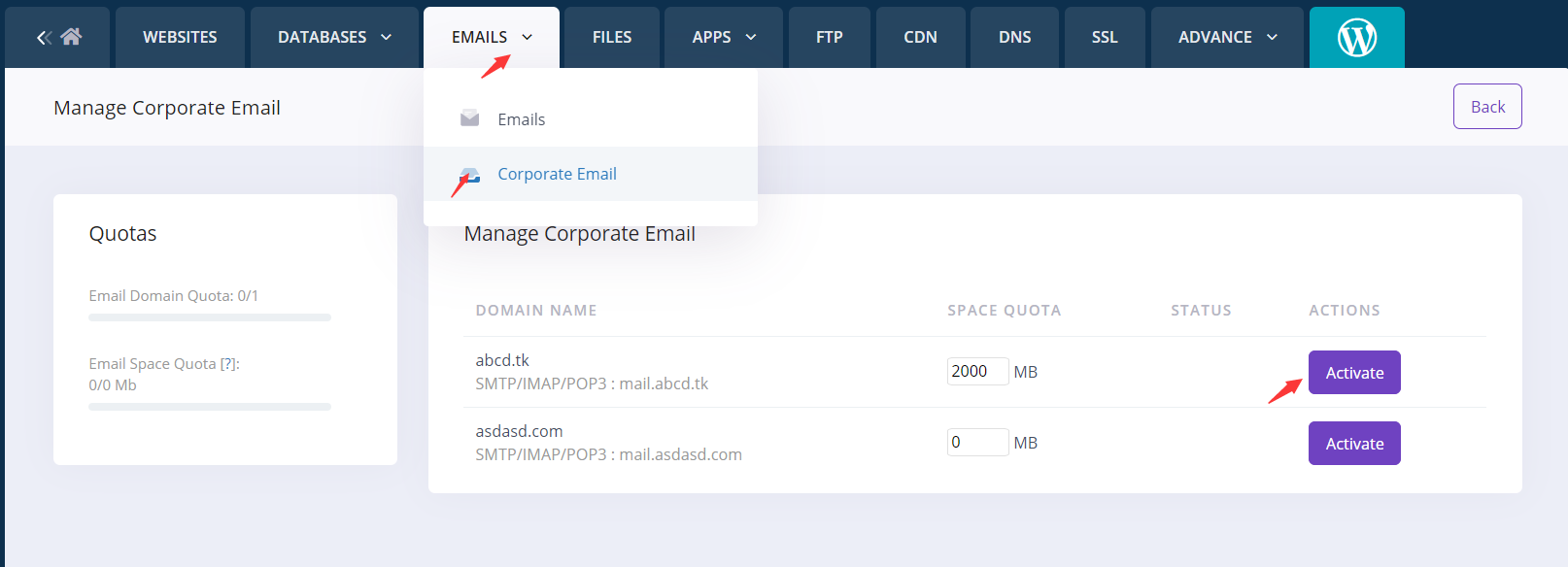Click the home icon in navigation bar

pyautogui.click(x=71, y=37)
